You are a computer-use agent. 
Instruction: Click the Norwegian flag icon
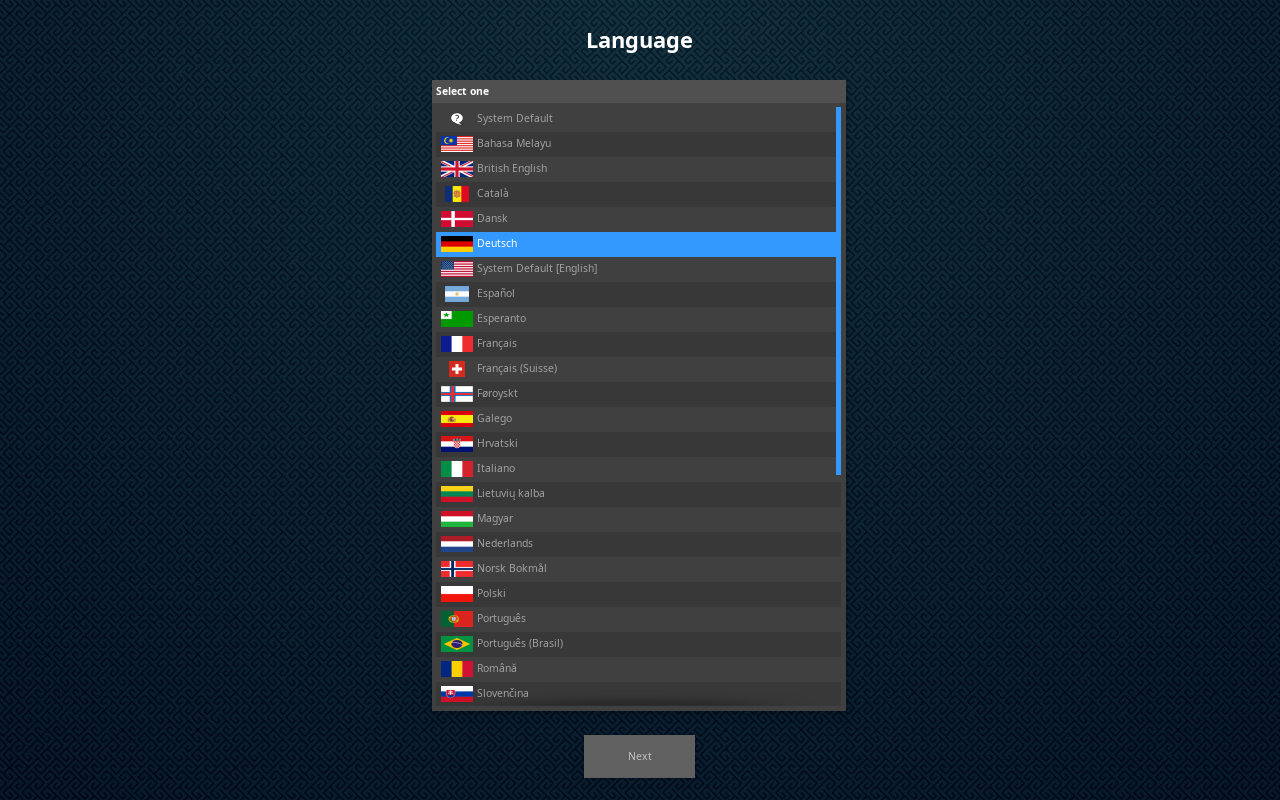point(457,568)
